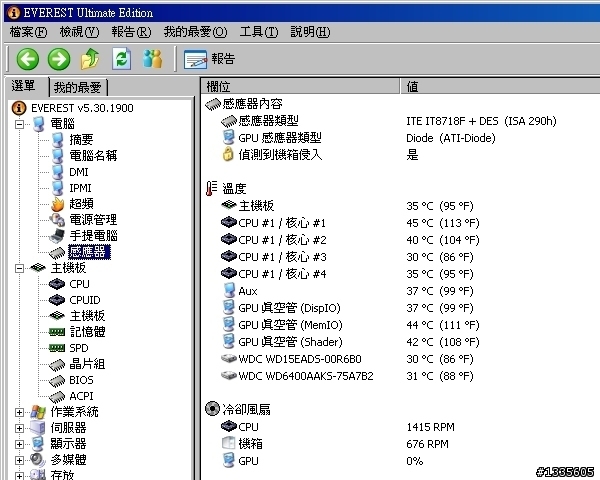
Task: Open the 我的最愛(O) menu
Action: [x=195, y=32]
